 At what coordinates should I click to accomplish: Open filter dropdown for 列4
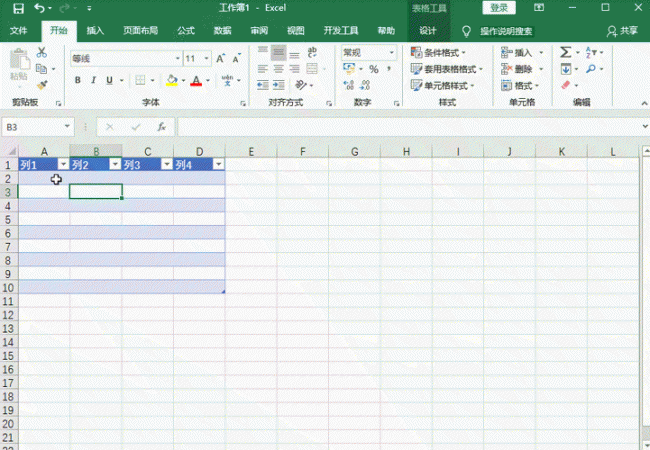[x=218, y=165]
